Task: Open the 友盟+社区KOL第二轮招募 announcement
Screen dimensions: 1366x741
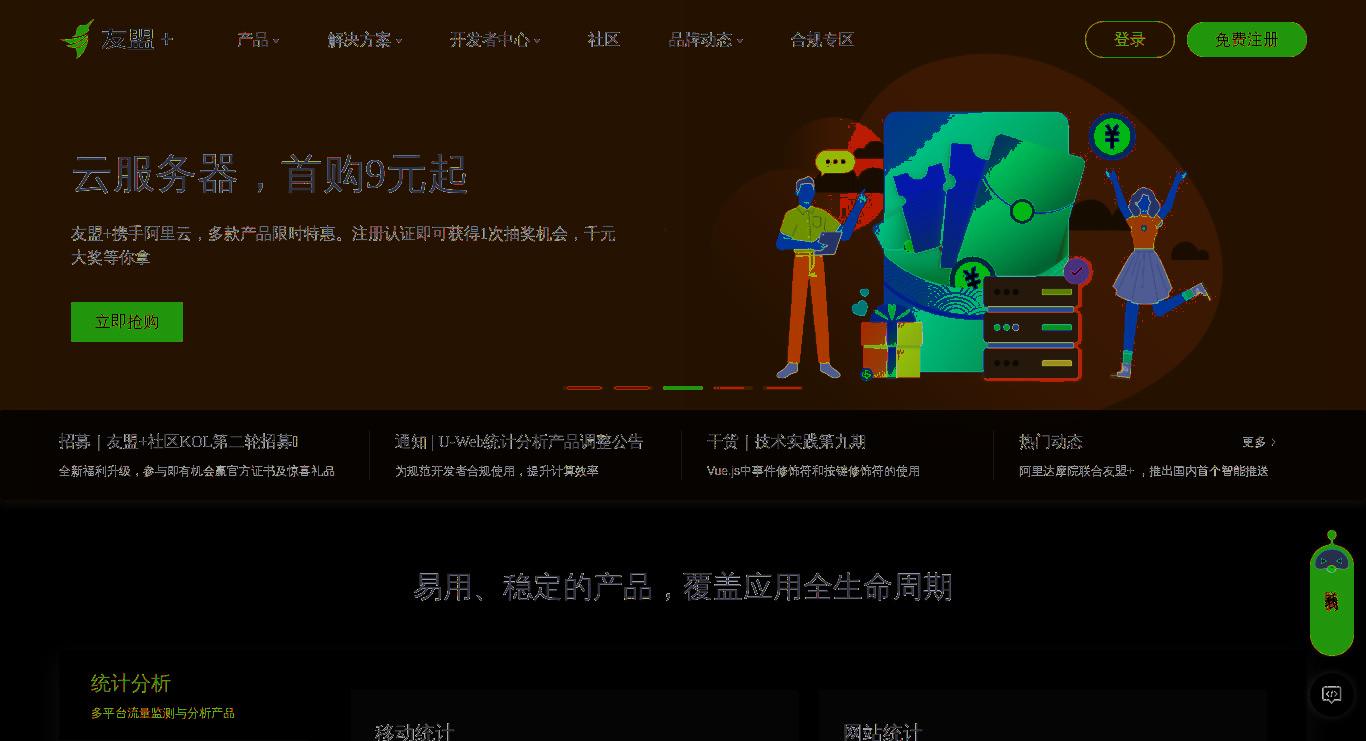Action: (x=179, y=442)
